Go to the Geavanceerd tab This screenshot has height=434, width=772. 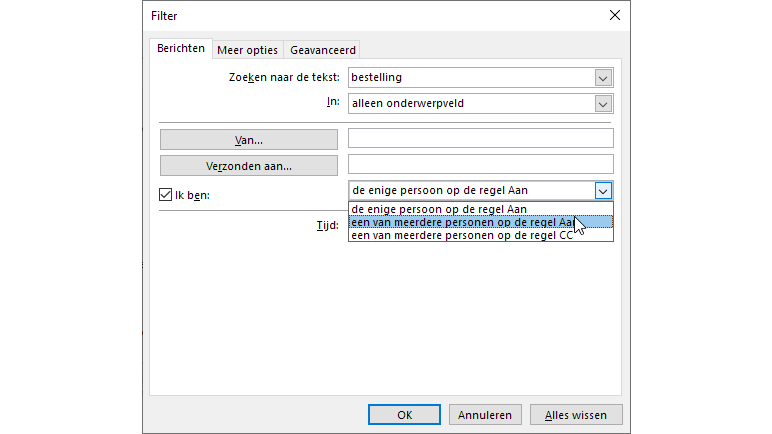click(323, 50)
